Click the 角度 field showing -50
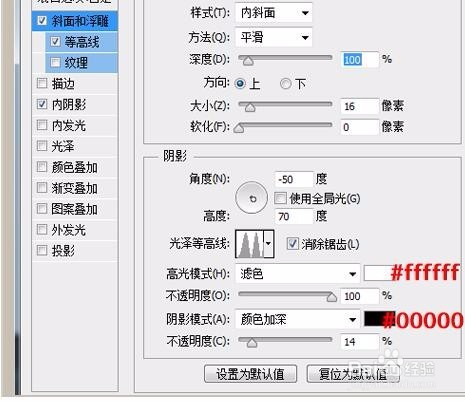Viewport: 465px width, 402px height. [x=294, y=179]
